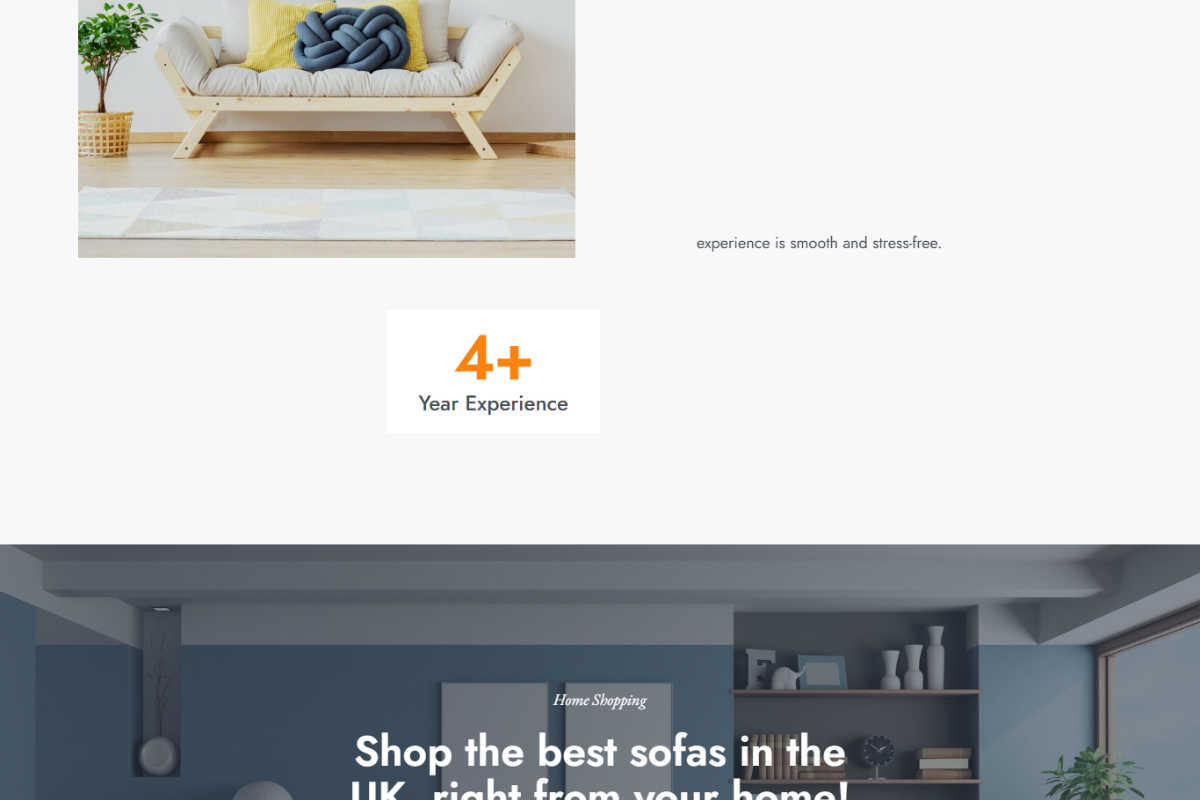Click the blue knot pillow on sofa

pyautogui.click(x=352, y=39)
